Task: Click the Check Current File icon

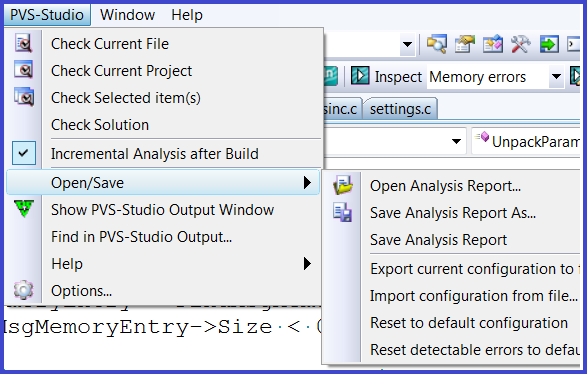Action: point(23,43)
